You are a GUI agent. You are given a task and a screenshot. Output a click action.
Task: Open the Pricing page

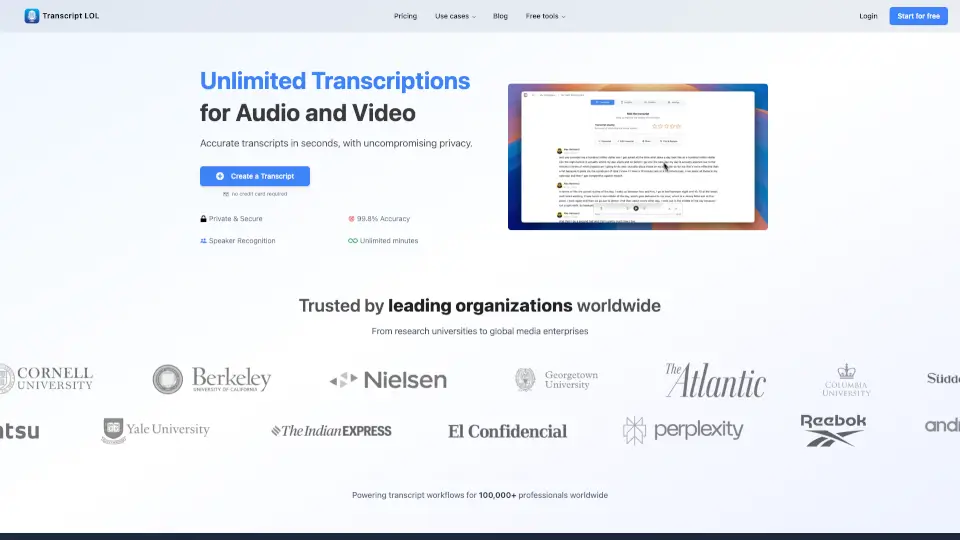point(405,16)
